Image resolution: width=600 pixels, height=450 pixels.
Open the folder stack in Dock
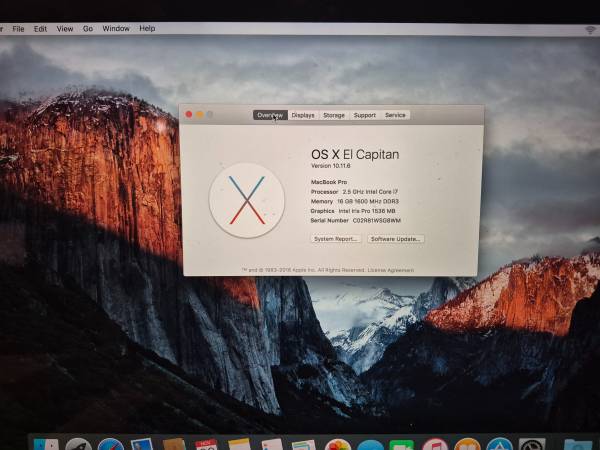click(x=576, y=445)
